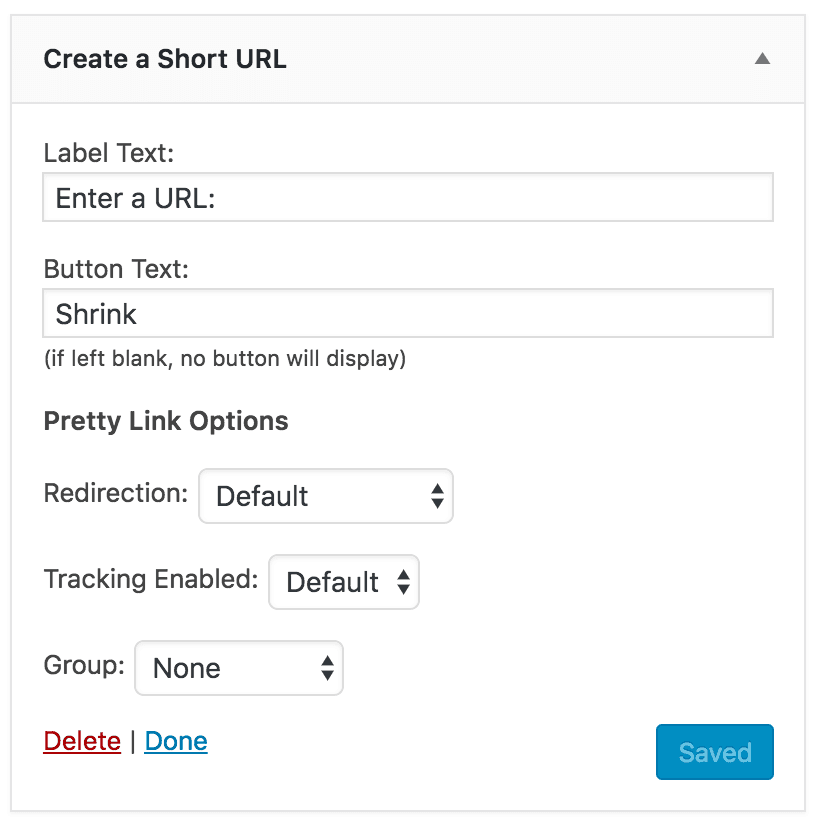Click the Create a Short URL header
Viewport: 818px width, 826px height.
(165, 59)
